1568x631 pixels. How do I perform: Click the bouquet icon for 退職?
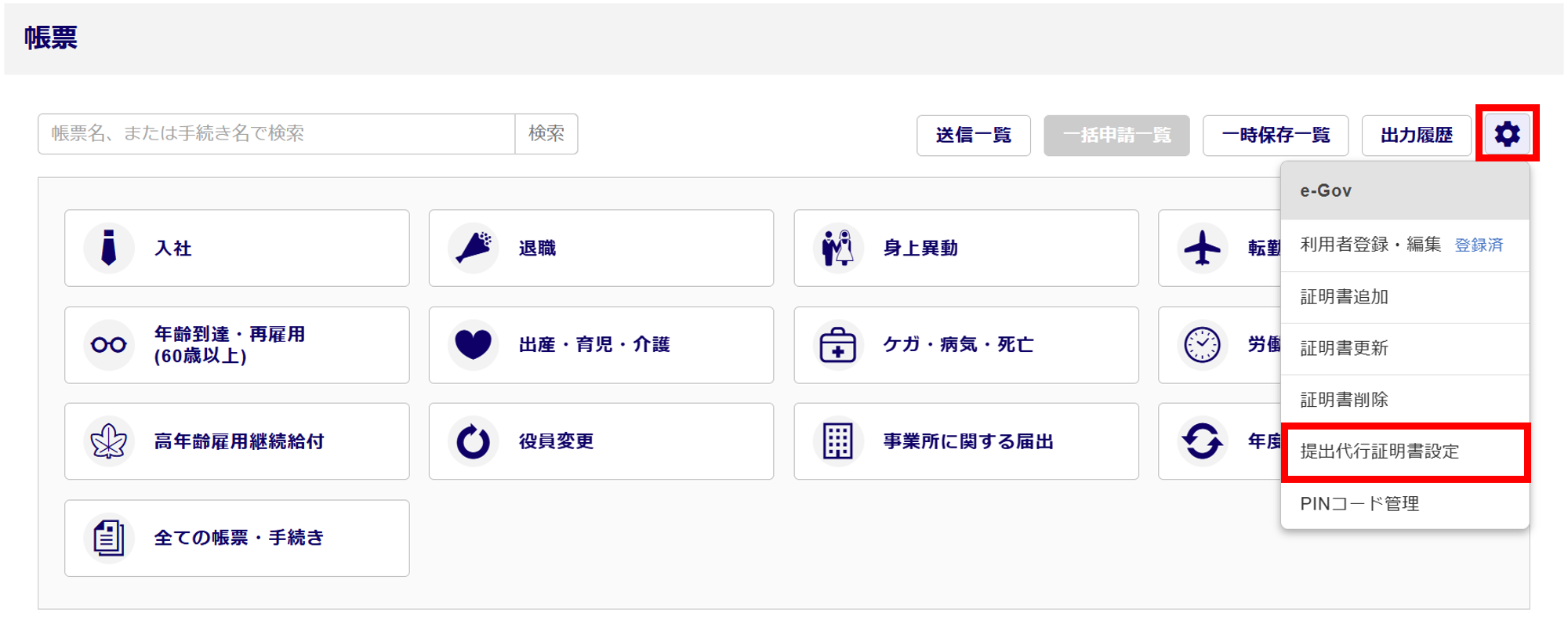pyautogui.click(x=474, y=248)
